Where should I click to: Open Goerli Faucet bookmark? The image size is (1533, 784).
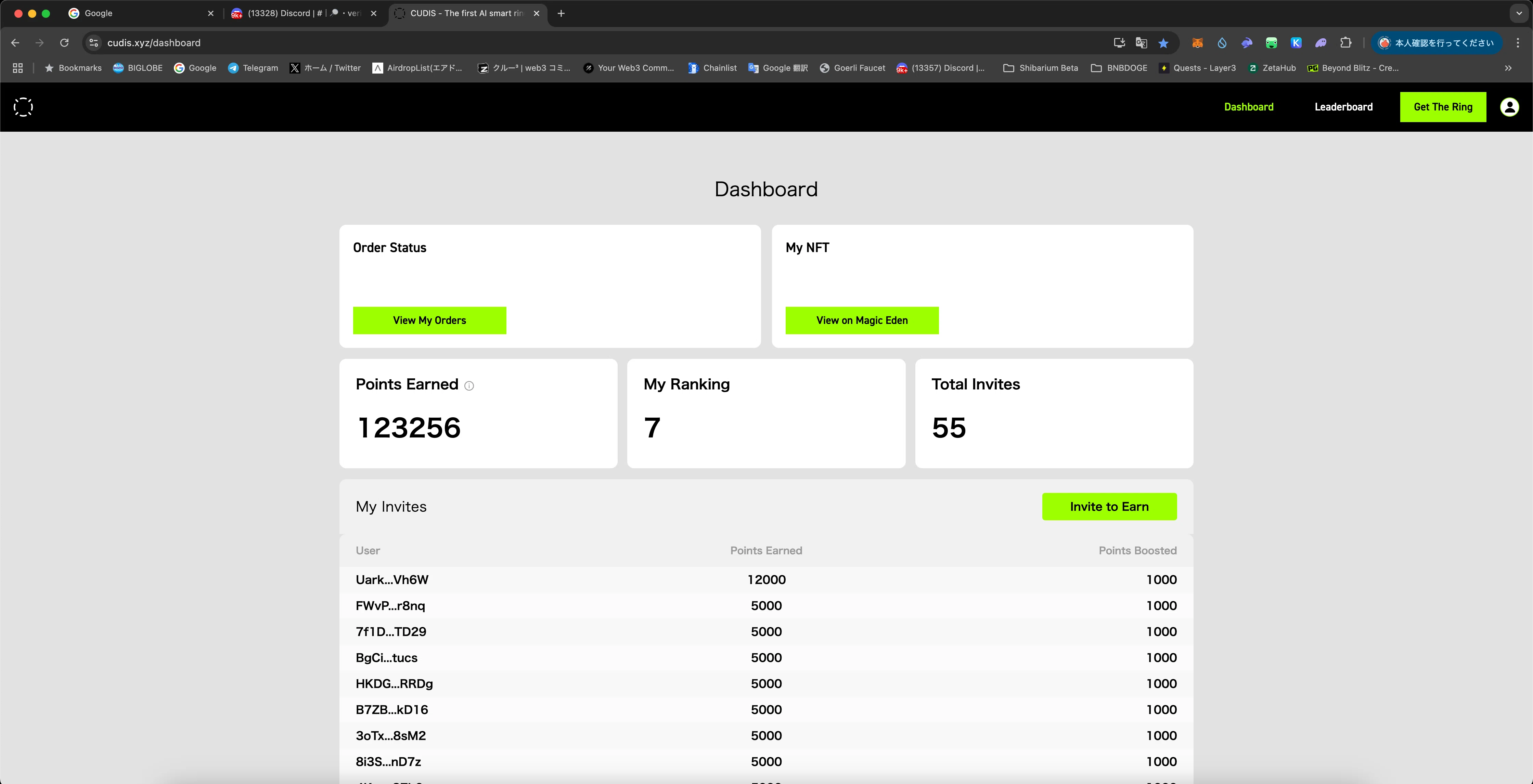click(x=852, y=68)
